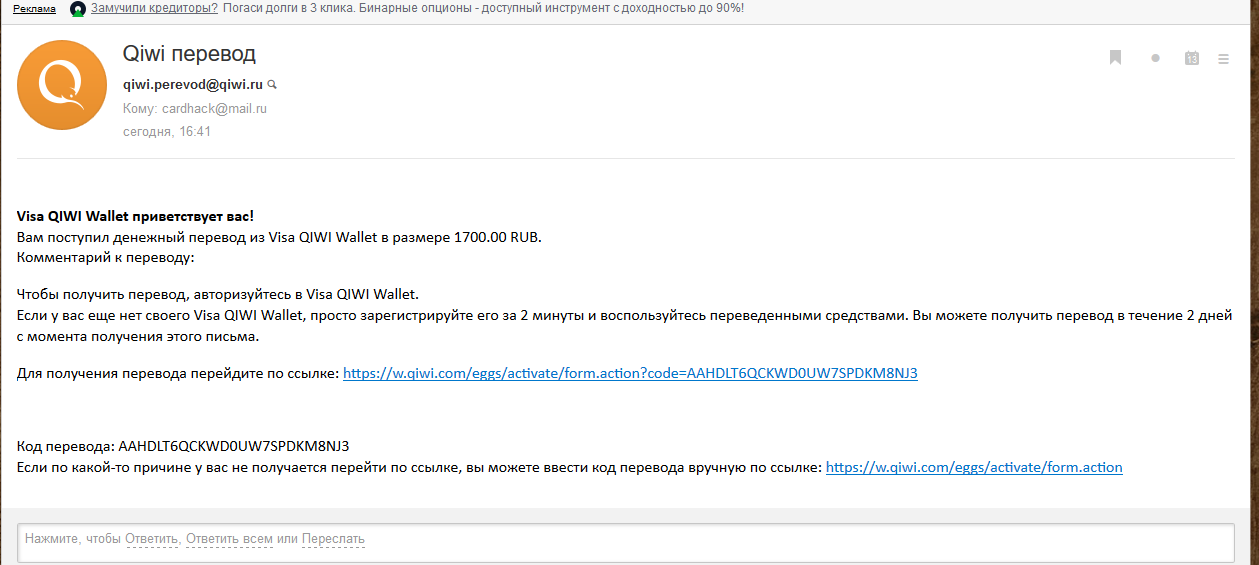1259x565 pixels.
Task: Open the QIWI activation link with code
Action: 630,373
